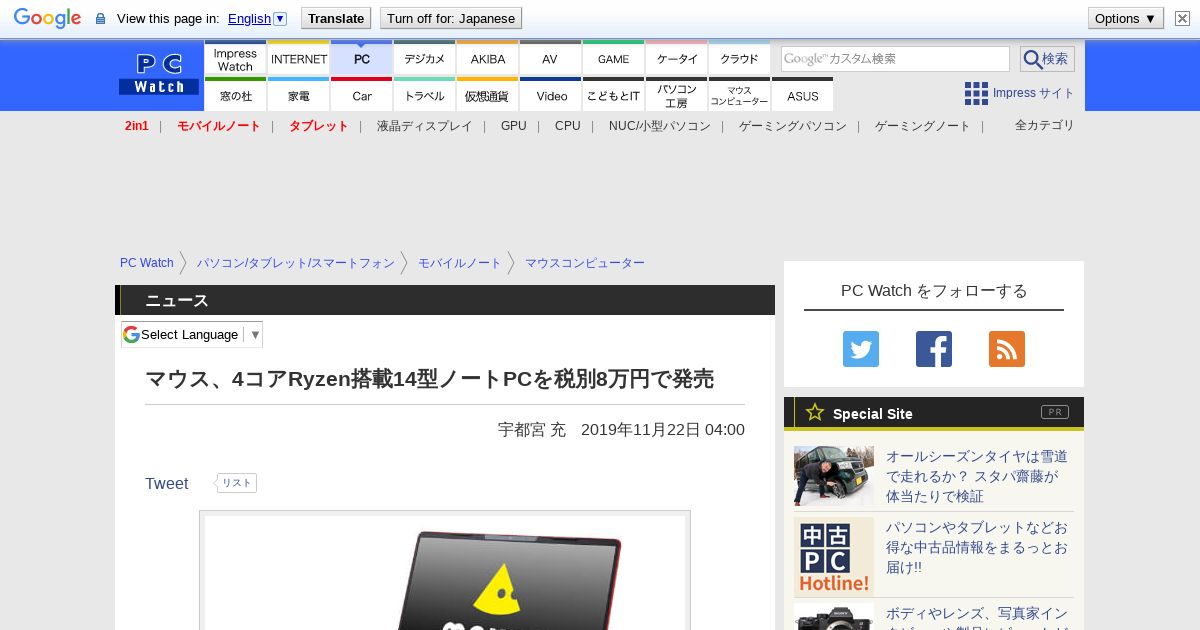Viewport: 1200px width, 630px height.
Task: Open the English language dropdown
Action: (x=257, y=18)
